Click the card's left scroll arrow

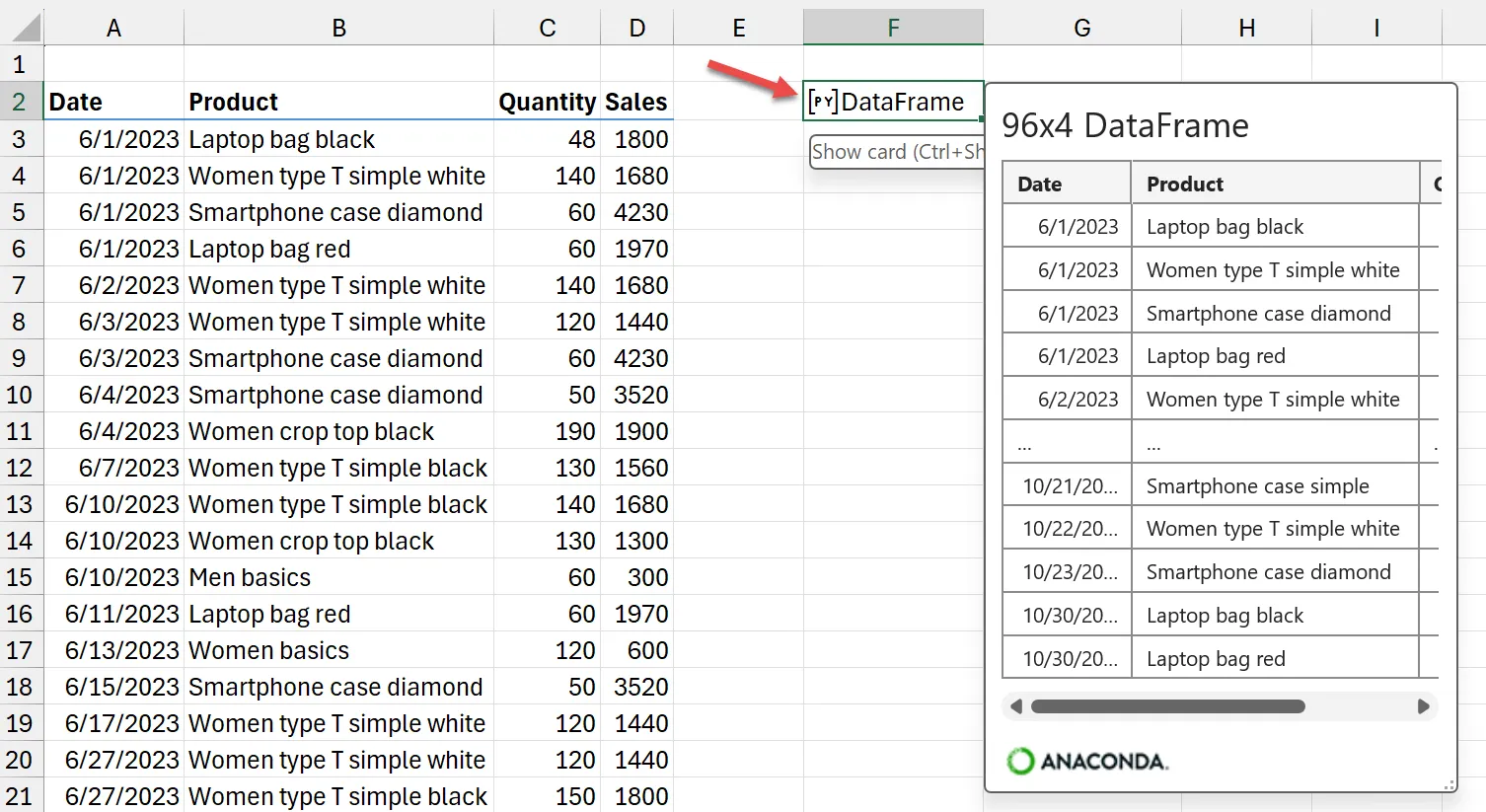pos(1016,706)
